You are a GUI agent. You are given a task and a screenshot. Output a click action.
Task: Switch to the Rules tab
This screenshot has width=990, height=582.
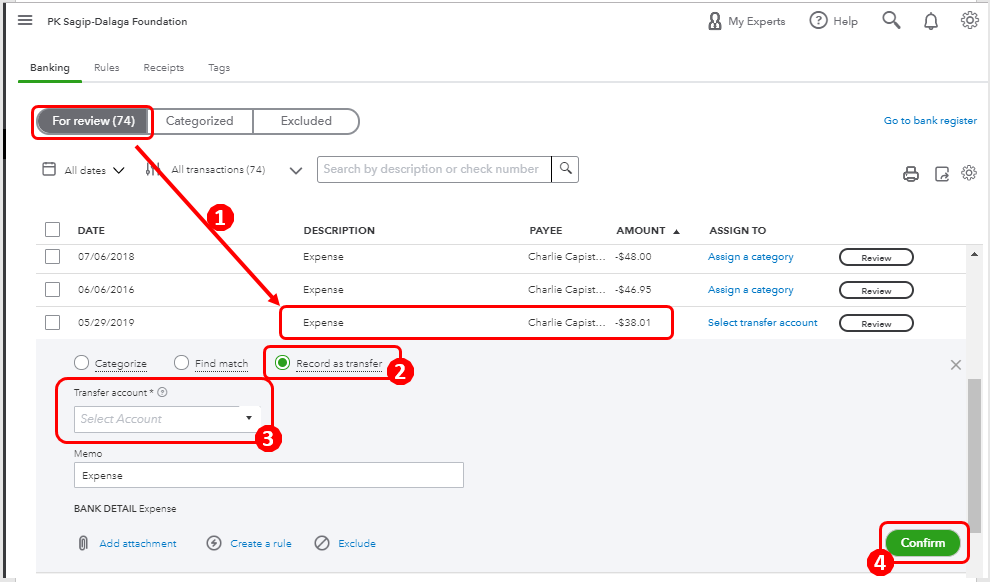107,68
